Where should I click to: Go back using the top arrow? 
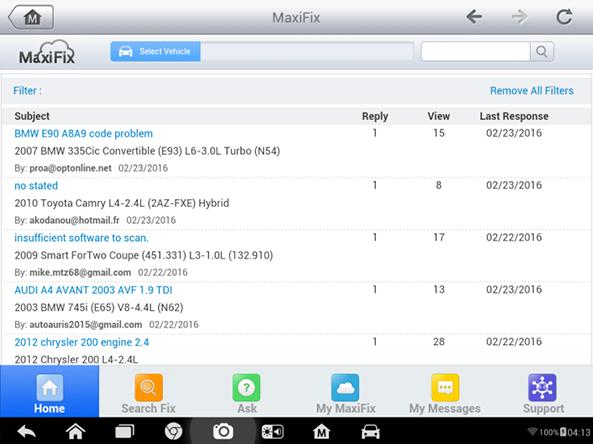(x=474, y=17)
